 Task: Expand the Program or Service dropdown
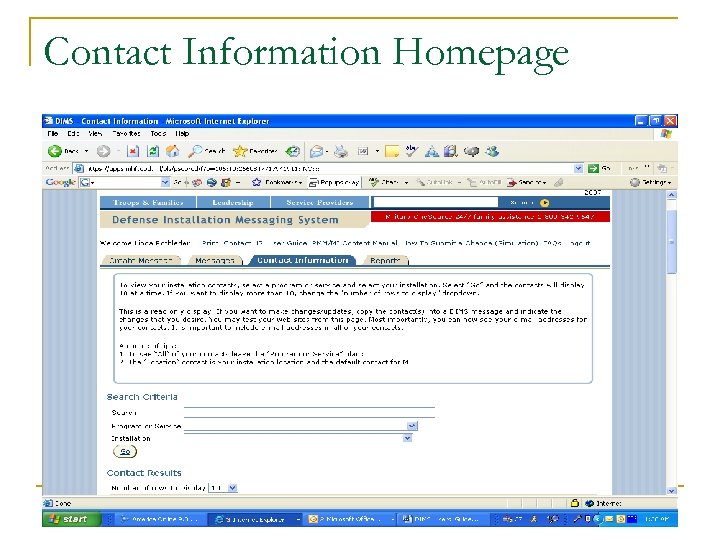pyautogui.click(x=412, y=426)
